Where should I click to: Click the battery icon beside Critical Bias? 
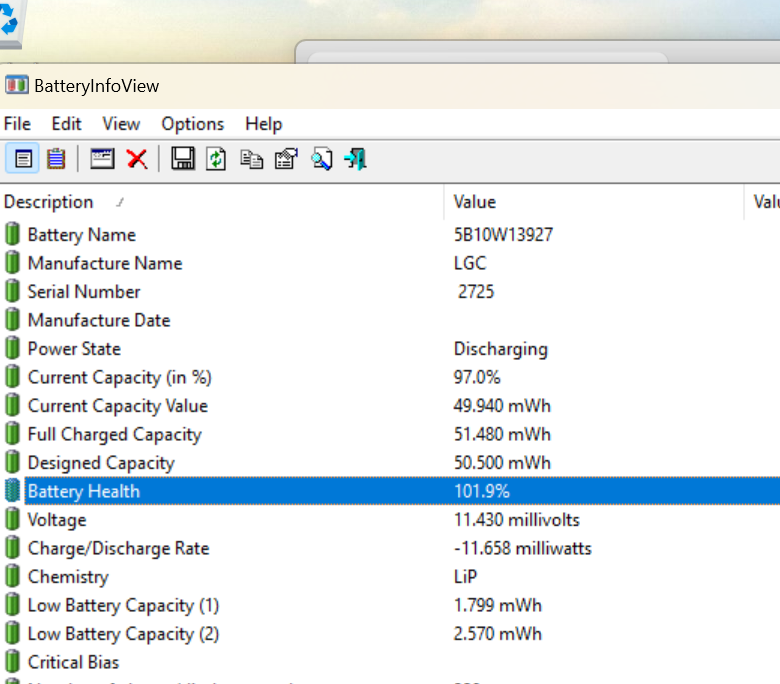(12, 662)
